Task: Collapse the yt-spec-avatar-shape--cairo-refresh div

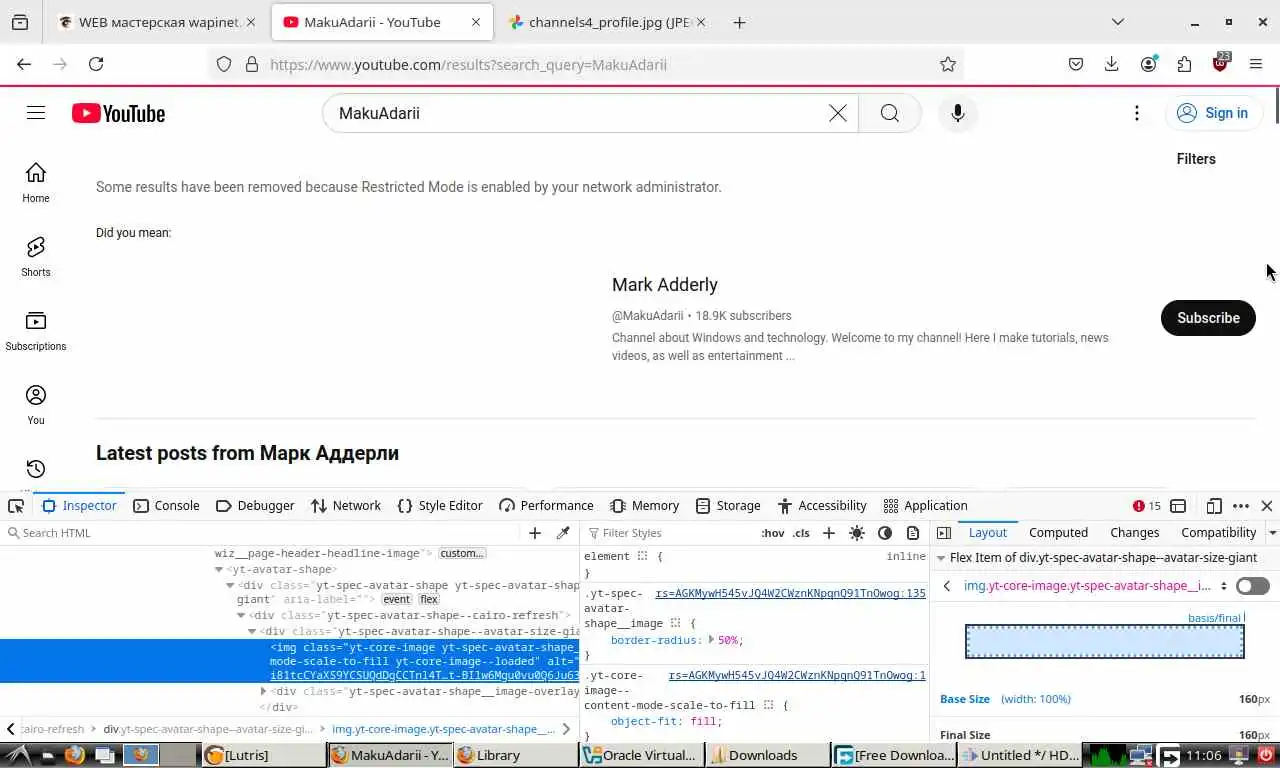Action: pyautogui.click(x=243, y=615)
